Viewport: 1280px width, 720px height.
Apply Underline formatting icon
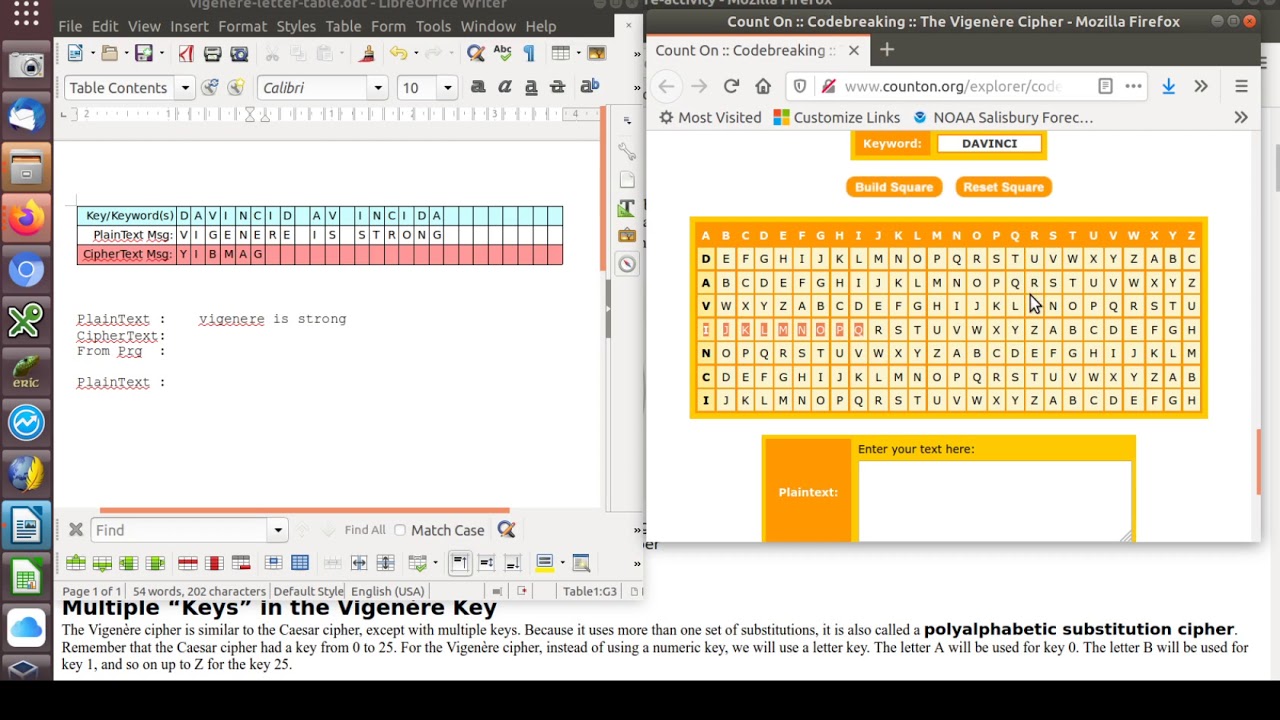tap(531, 88)
